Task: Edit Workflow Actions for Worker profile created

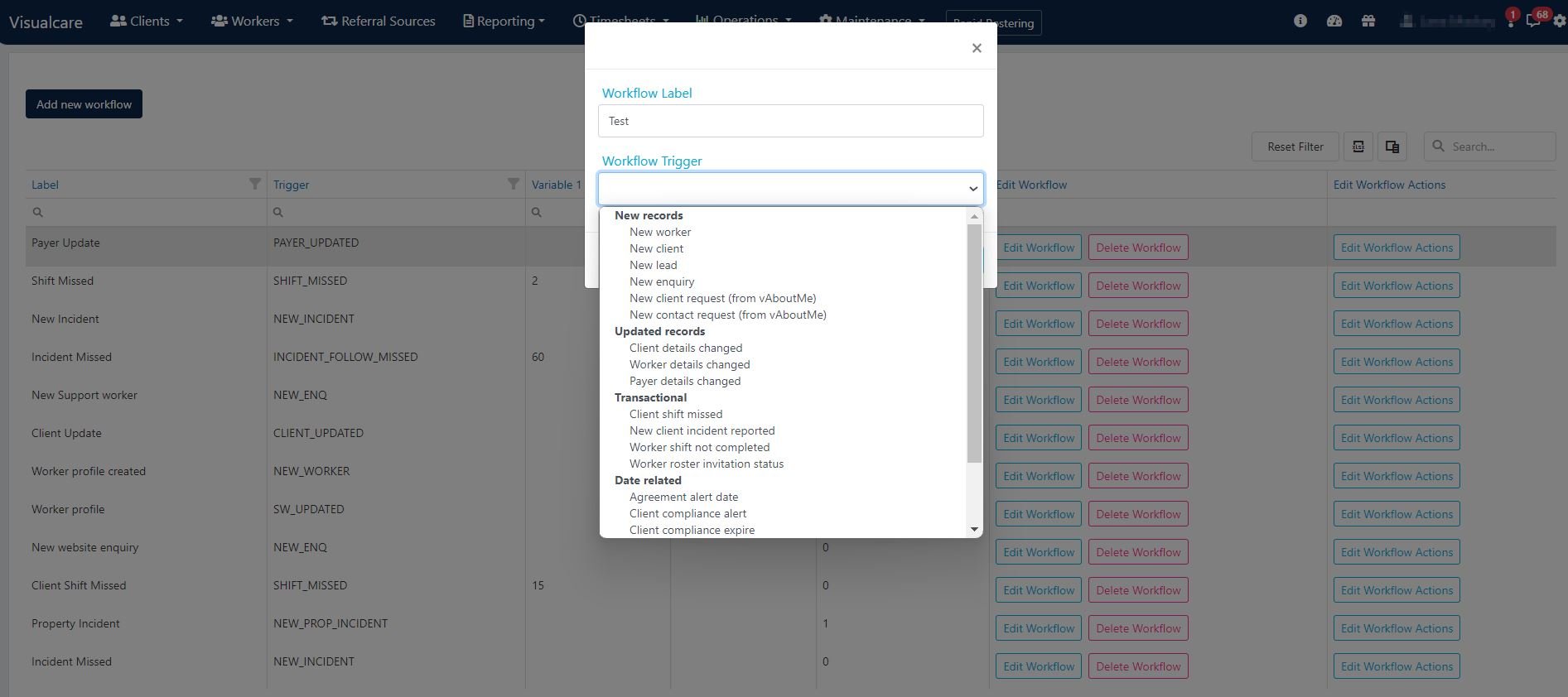Action: (1397, 476)
